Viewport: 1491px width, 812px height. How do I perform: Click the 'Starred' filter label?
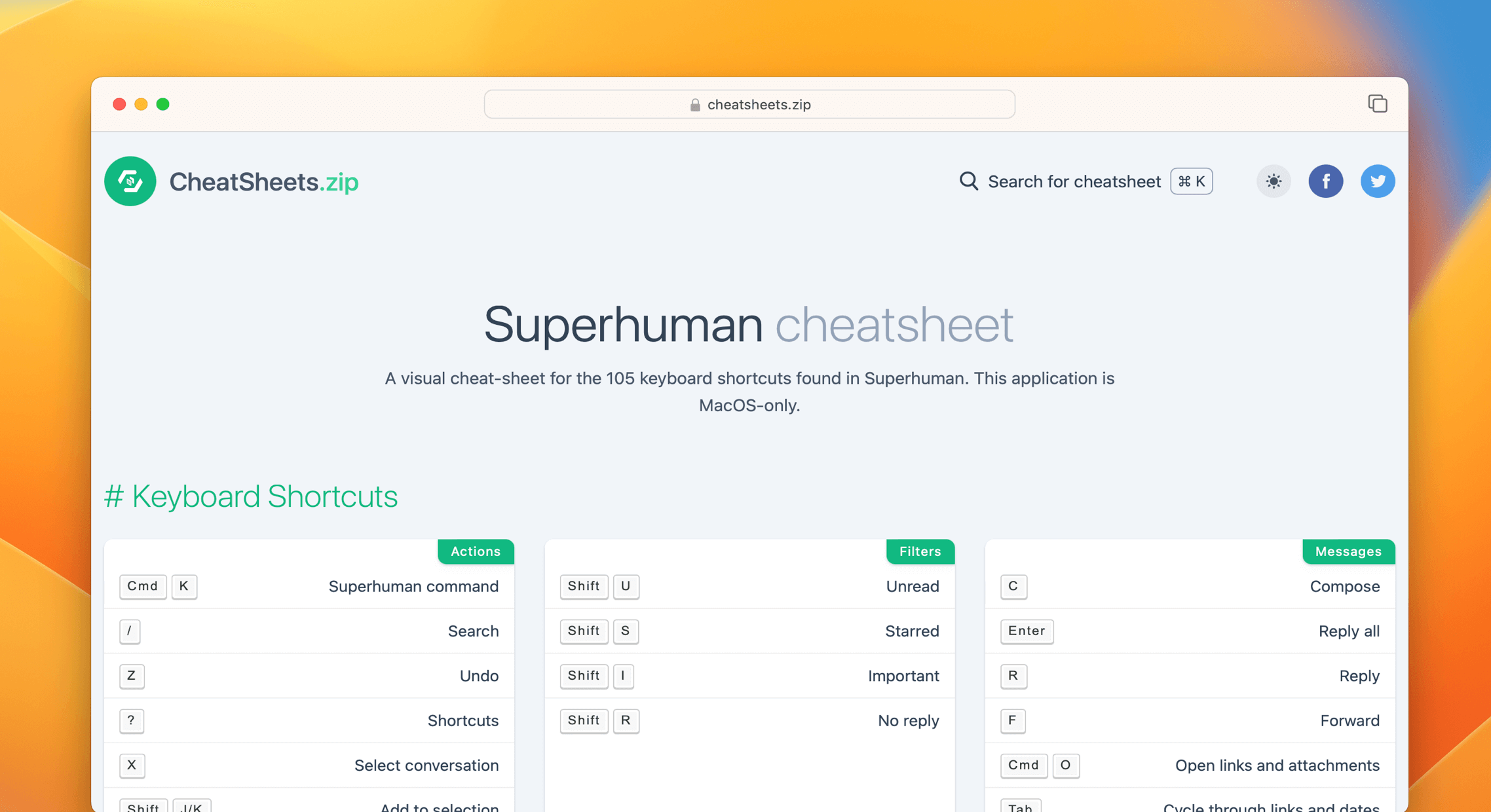tap(912, 631)
